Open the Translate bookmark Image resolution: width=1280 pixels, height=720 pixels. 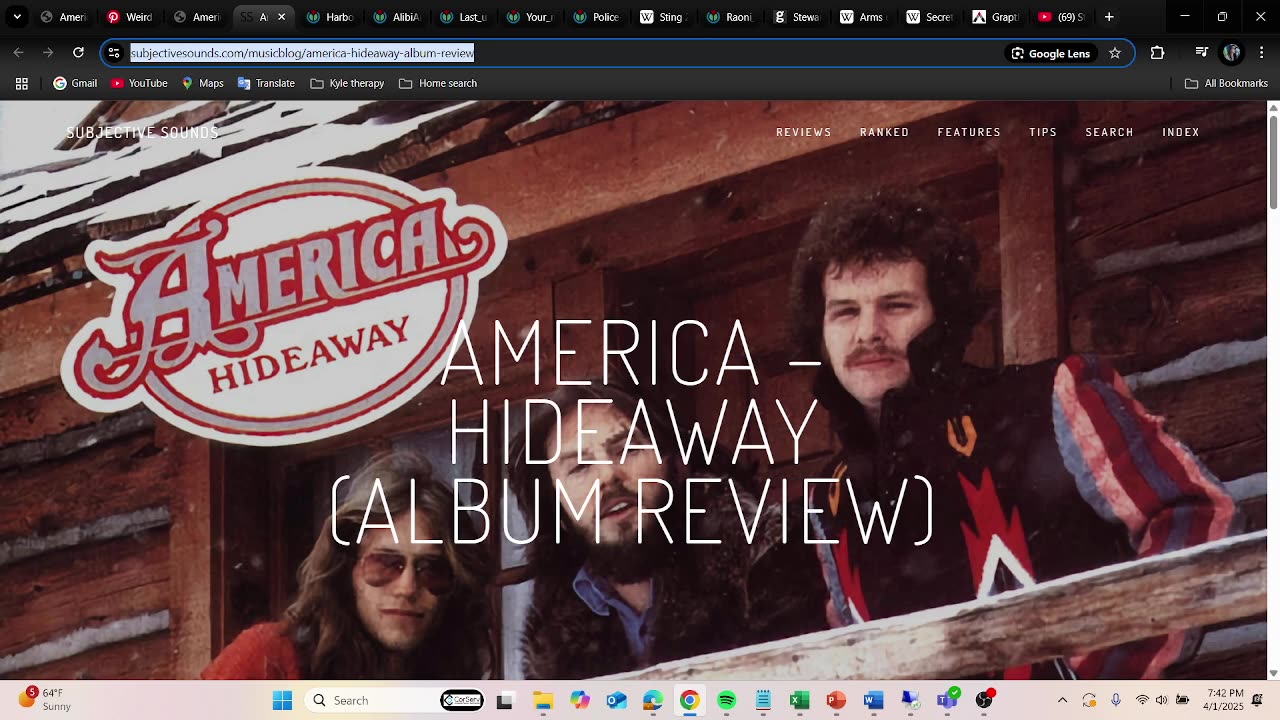coord(266,83)
